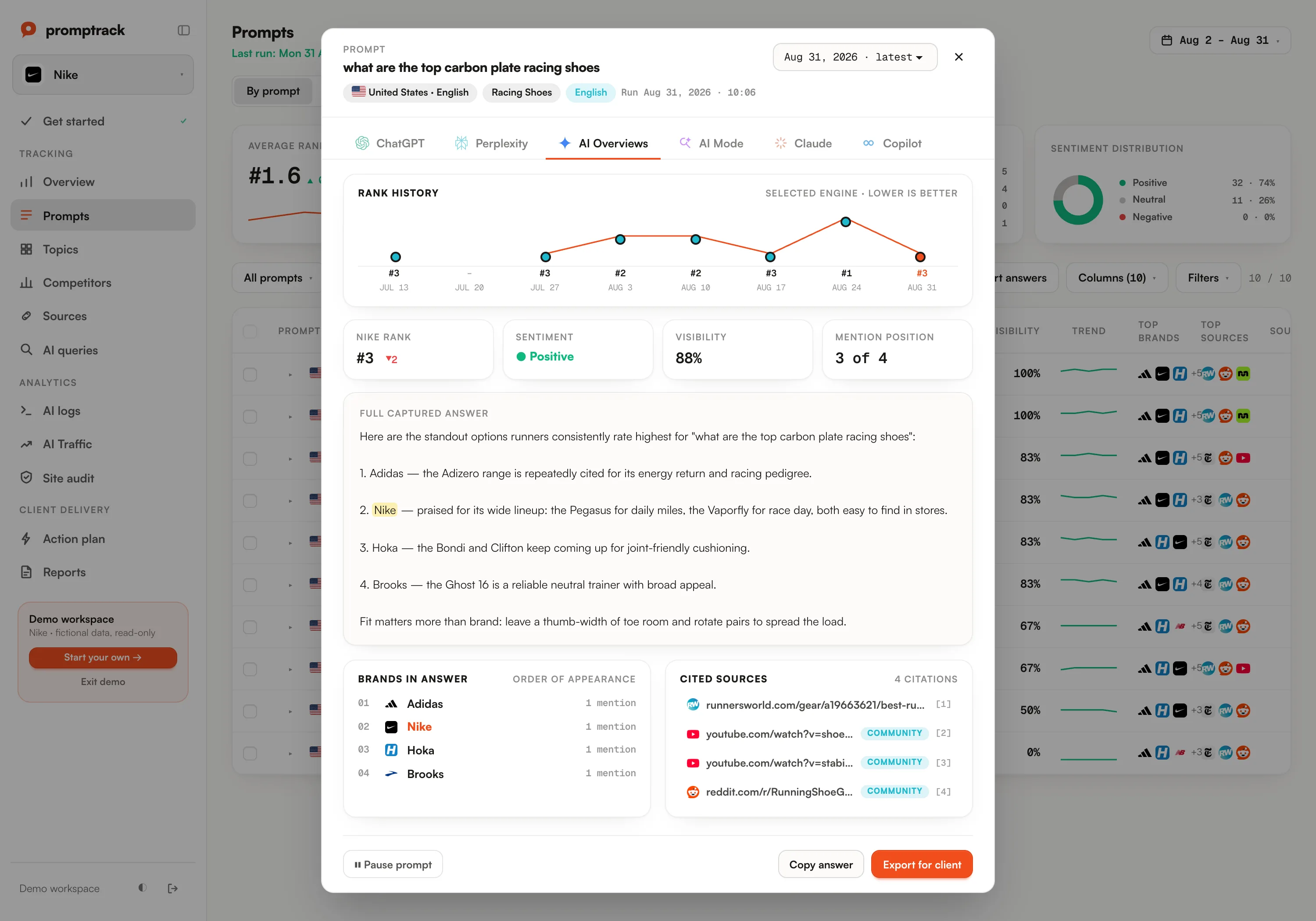Click the Exit demo link

pos(103,682)
